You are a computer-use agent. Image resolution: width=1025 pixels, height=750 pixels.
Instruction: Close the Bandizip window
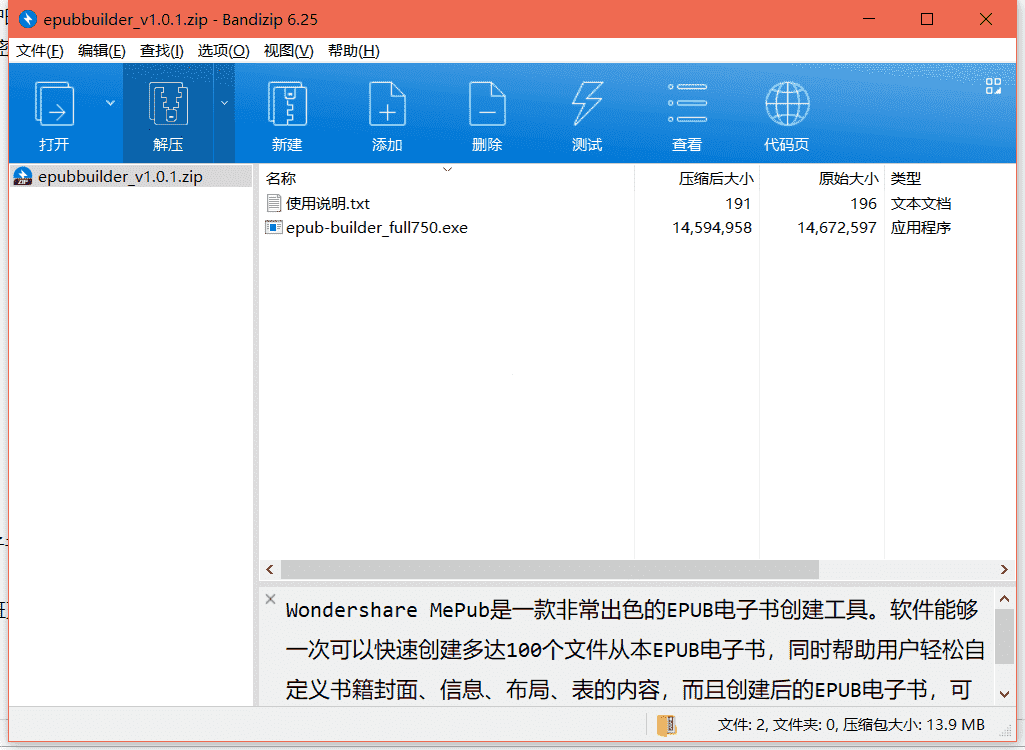(x=986, y=19)
